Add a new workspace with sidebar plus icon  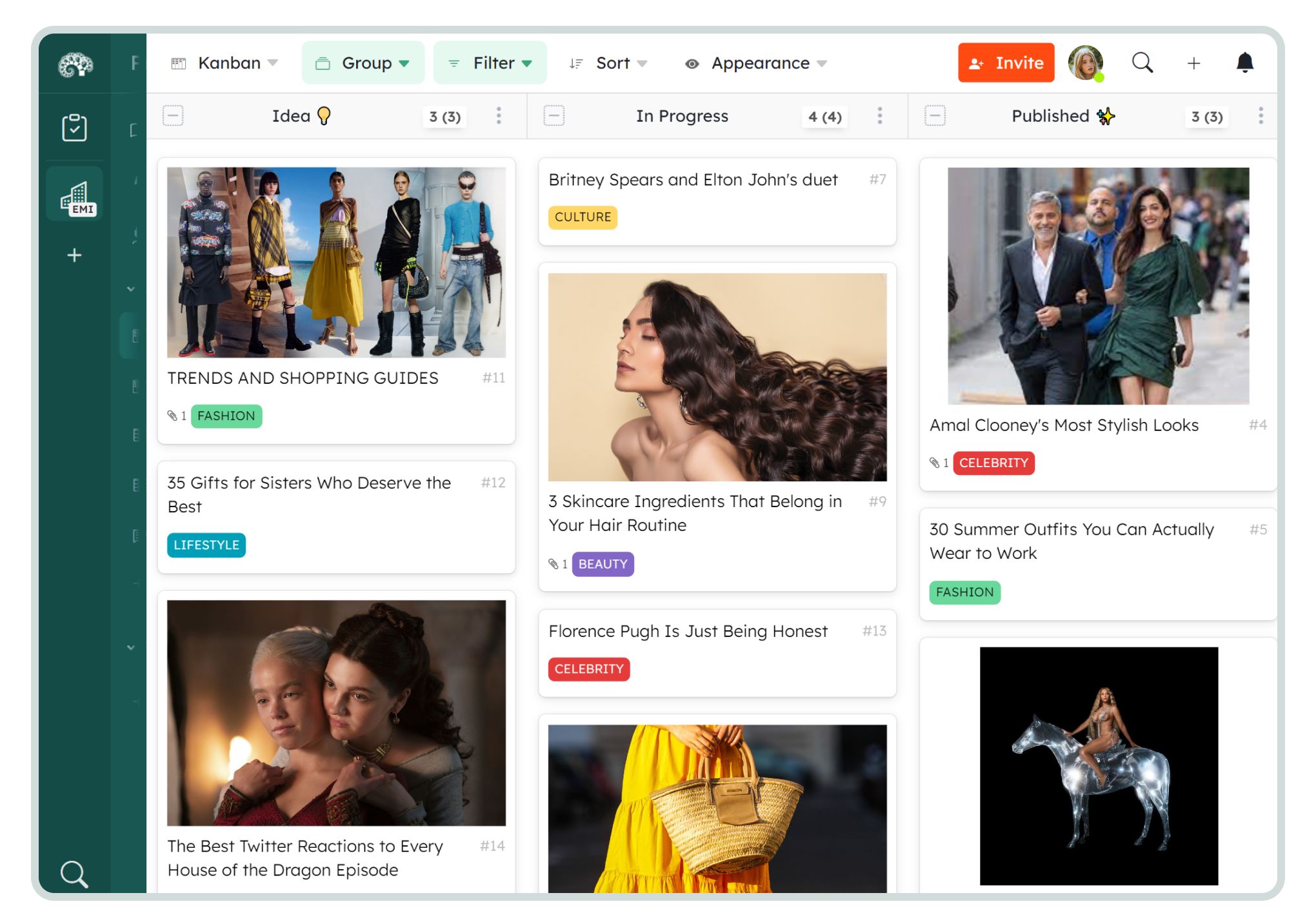[x=75, y=256]
